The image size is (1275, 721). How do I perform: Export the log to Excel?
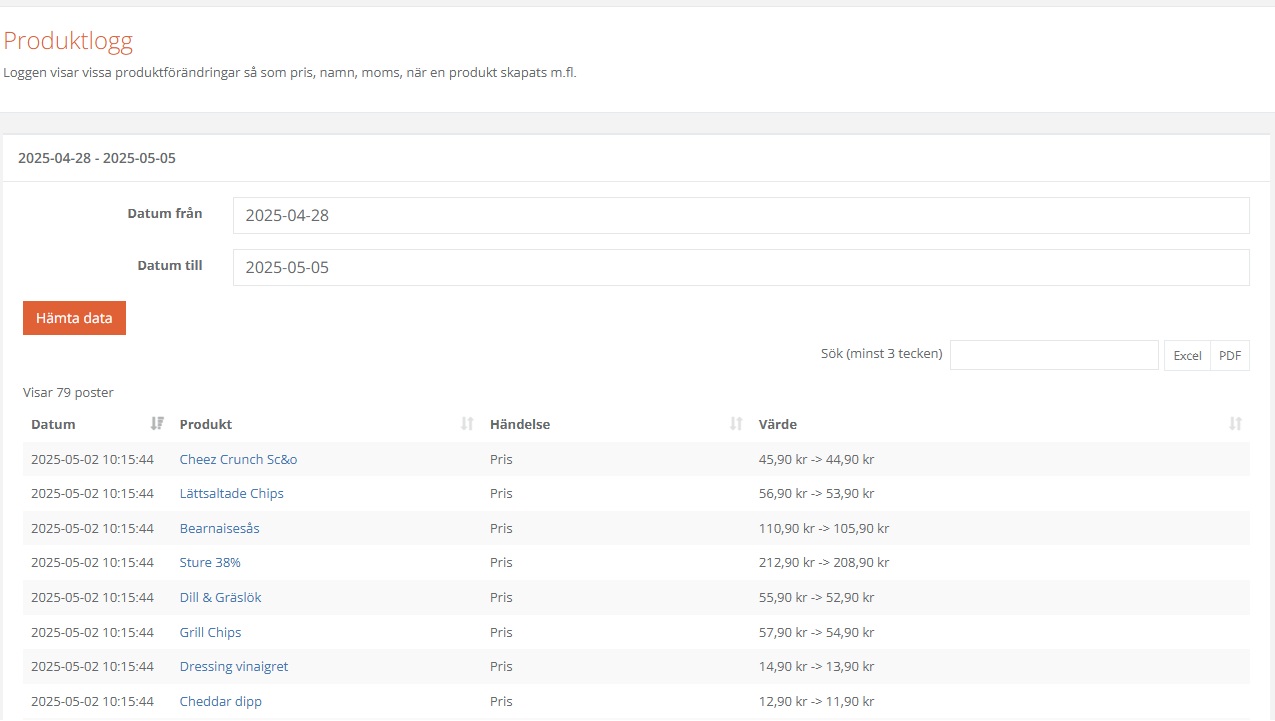(1187, 356)
